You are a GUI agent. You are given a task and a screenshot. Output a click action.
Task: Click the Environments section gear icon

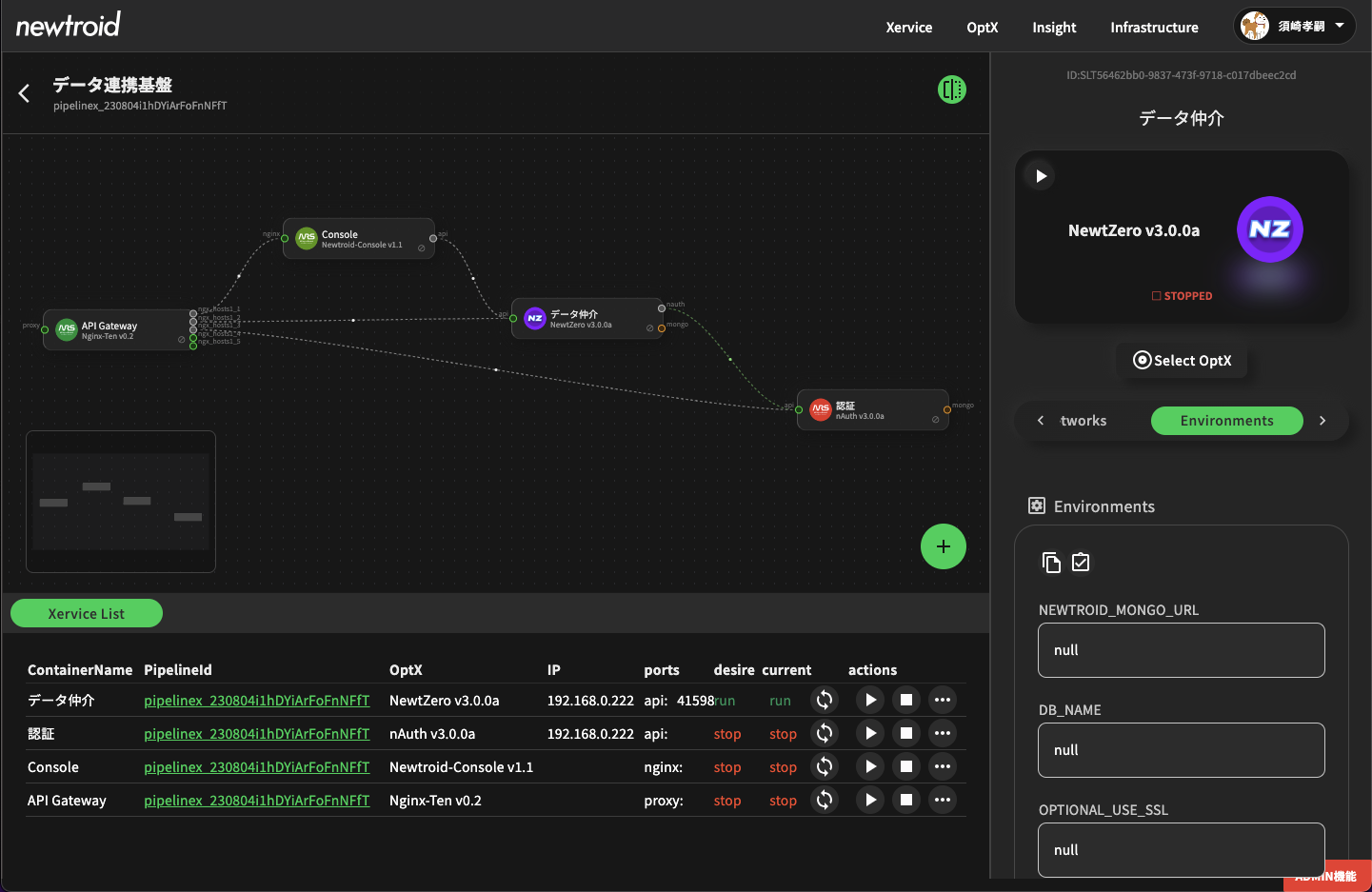[1037, 506]
